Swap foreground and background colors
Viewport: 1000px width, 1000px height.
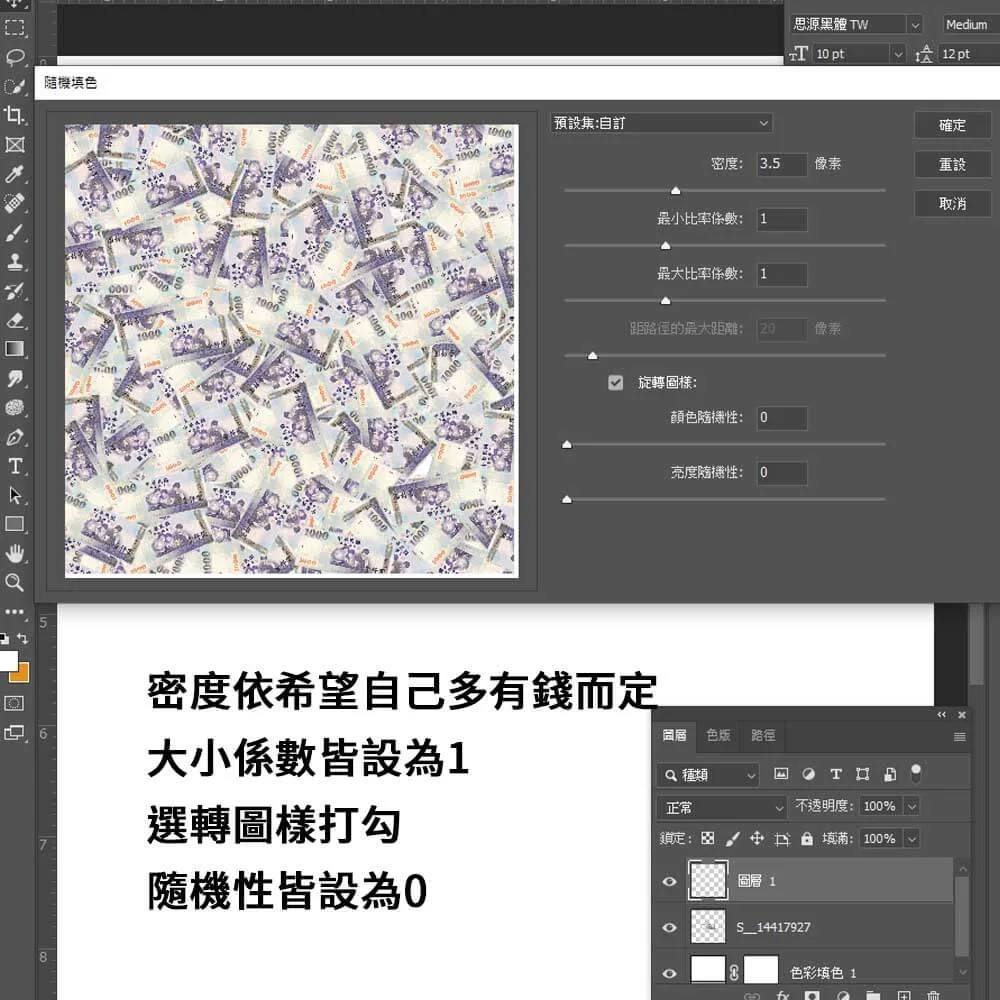click(23, 638)
